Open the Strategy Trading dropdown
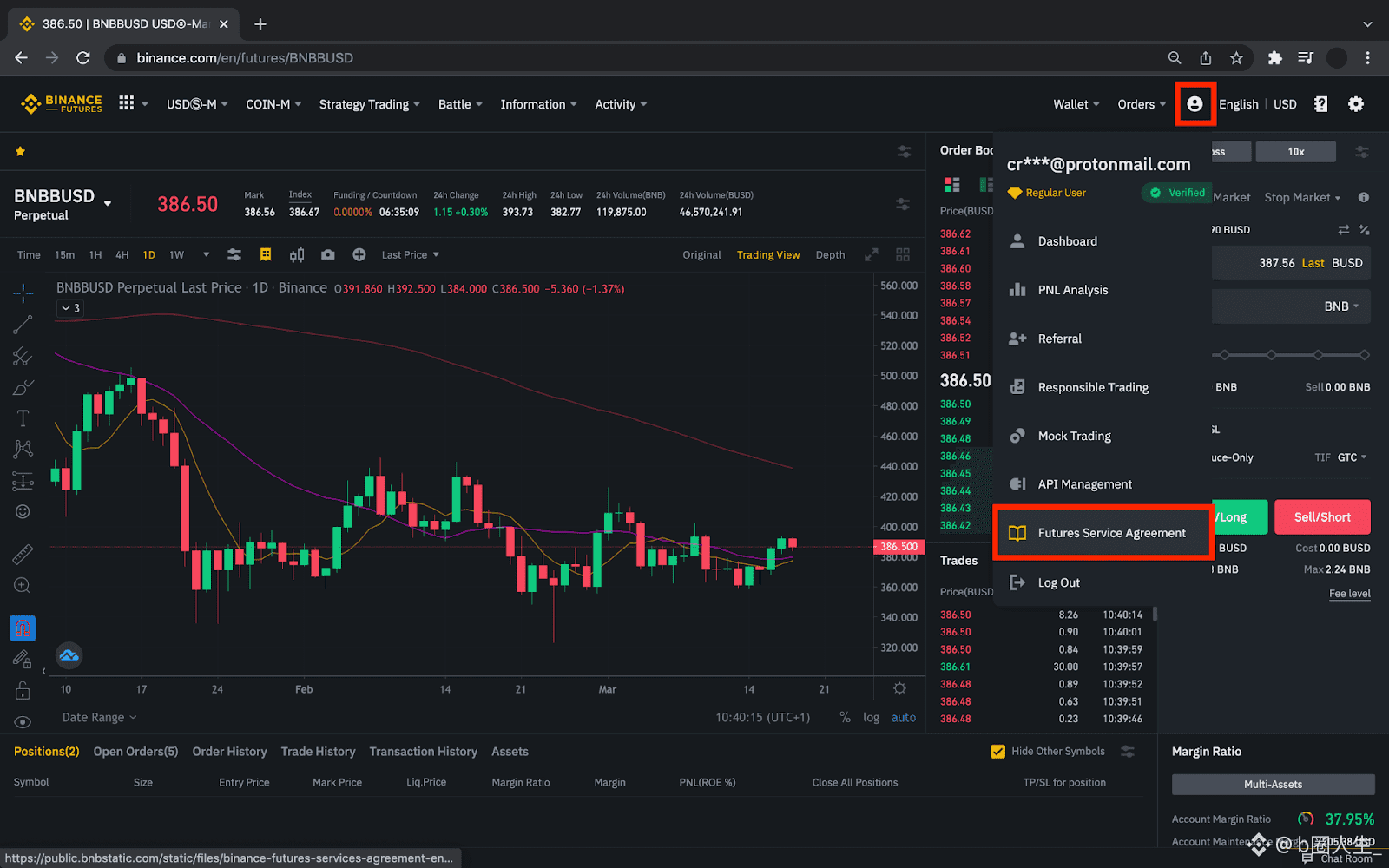This screenshot has height=868, width=1389. [370, 104]
